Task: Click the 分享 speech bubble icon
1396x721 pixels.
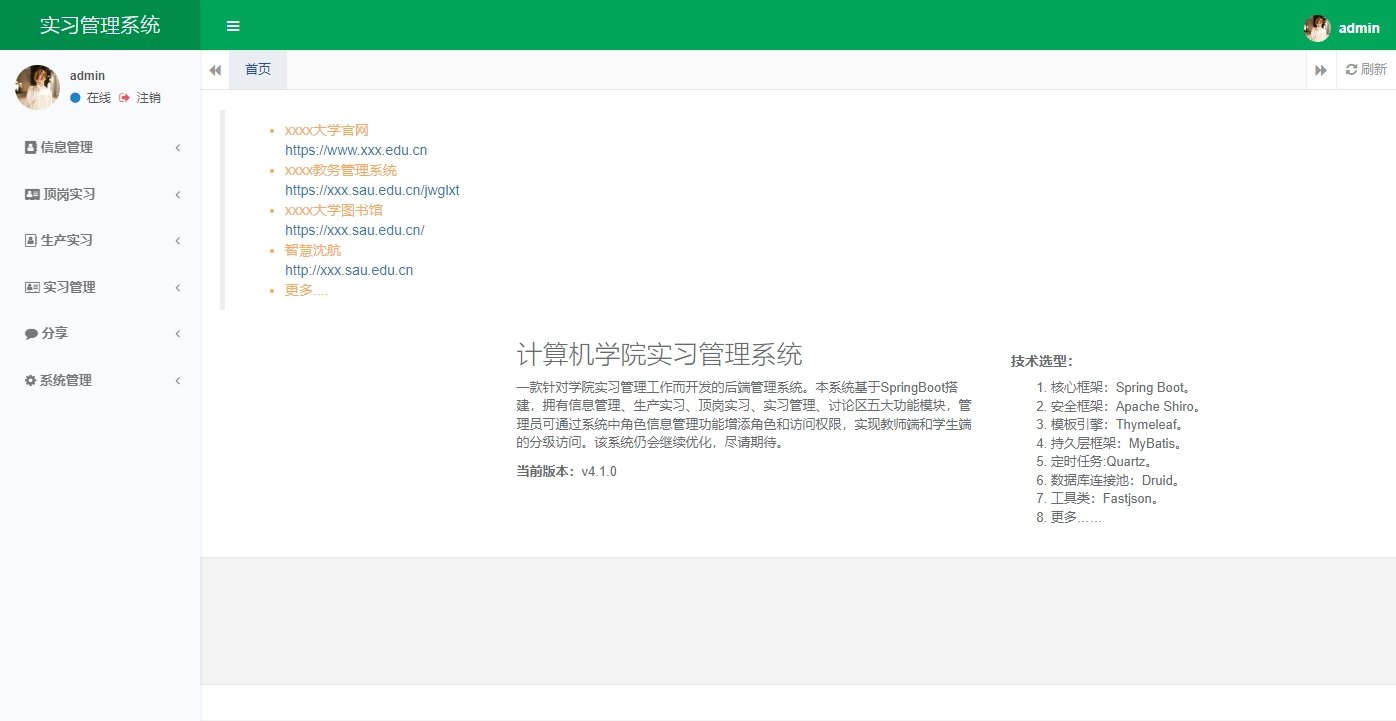Action: (31, 334)
